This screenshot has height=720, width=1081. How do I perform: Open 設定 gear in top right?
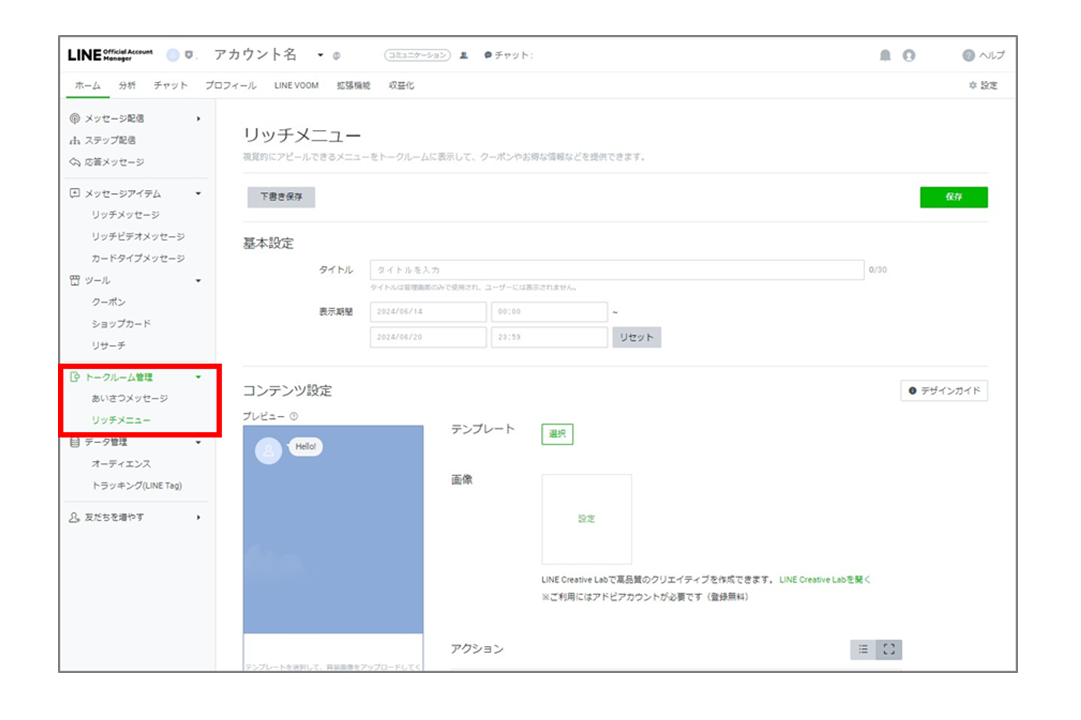(x=983, y=86)
